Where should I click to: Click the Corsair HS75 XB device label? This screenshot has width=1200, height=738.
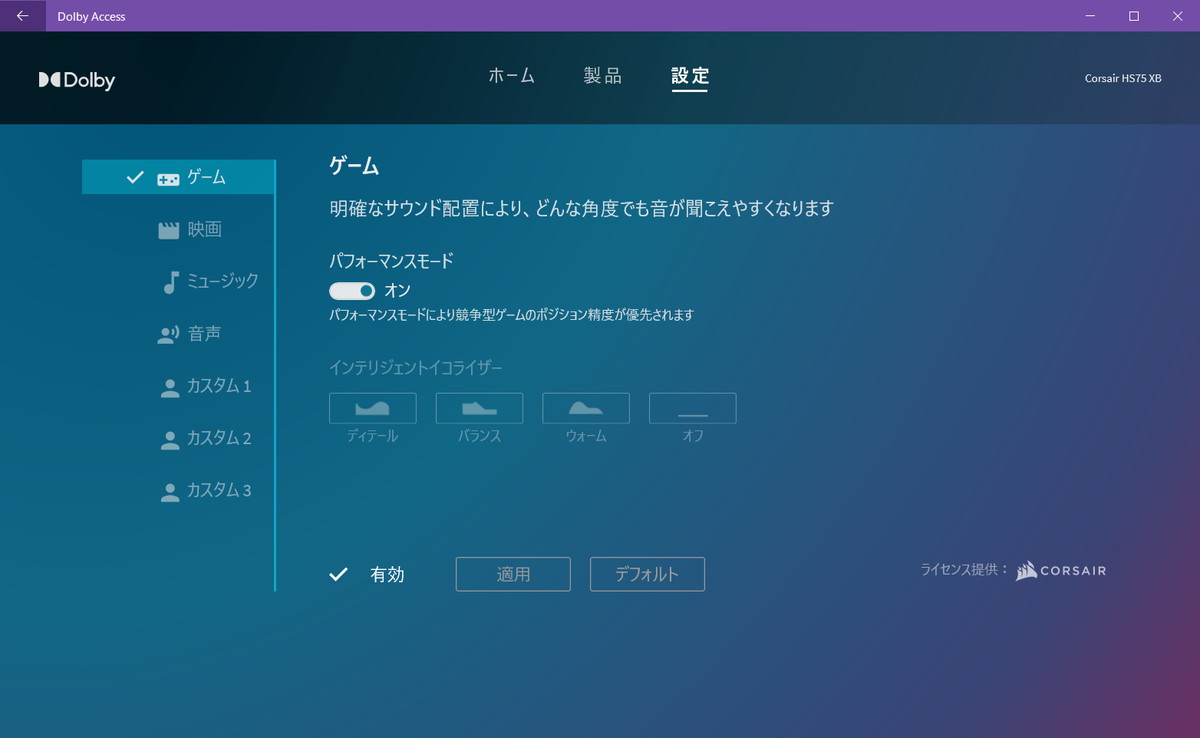tap(1123, 78)
